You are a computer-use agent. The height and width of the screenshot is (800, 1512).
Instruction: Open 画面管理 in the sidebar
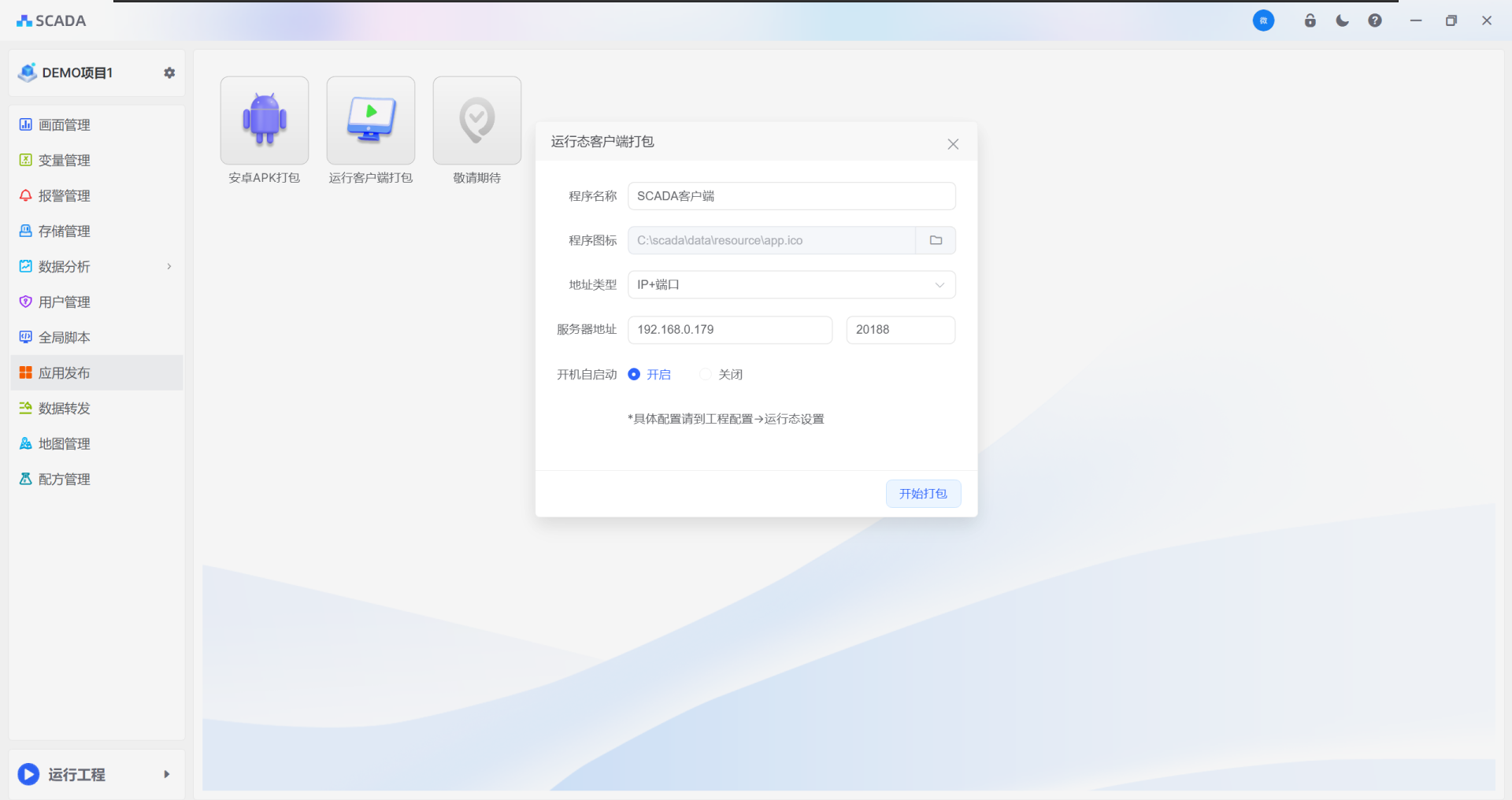[65, 125]
